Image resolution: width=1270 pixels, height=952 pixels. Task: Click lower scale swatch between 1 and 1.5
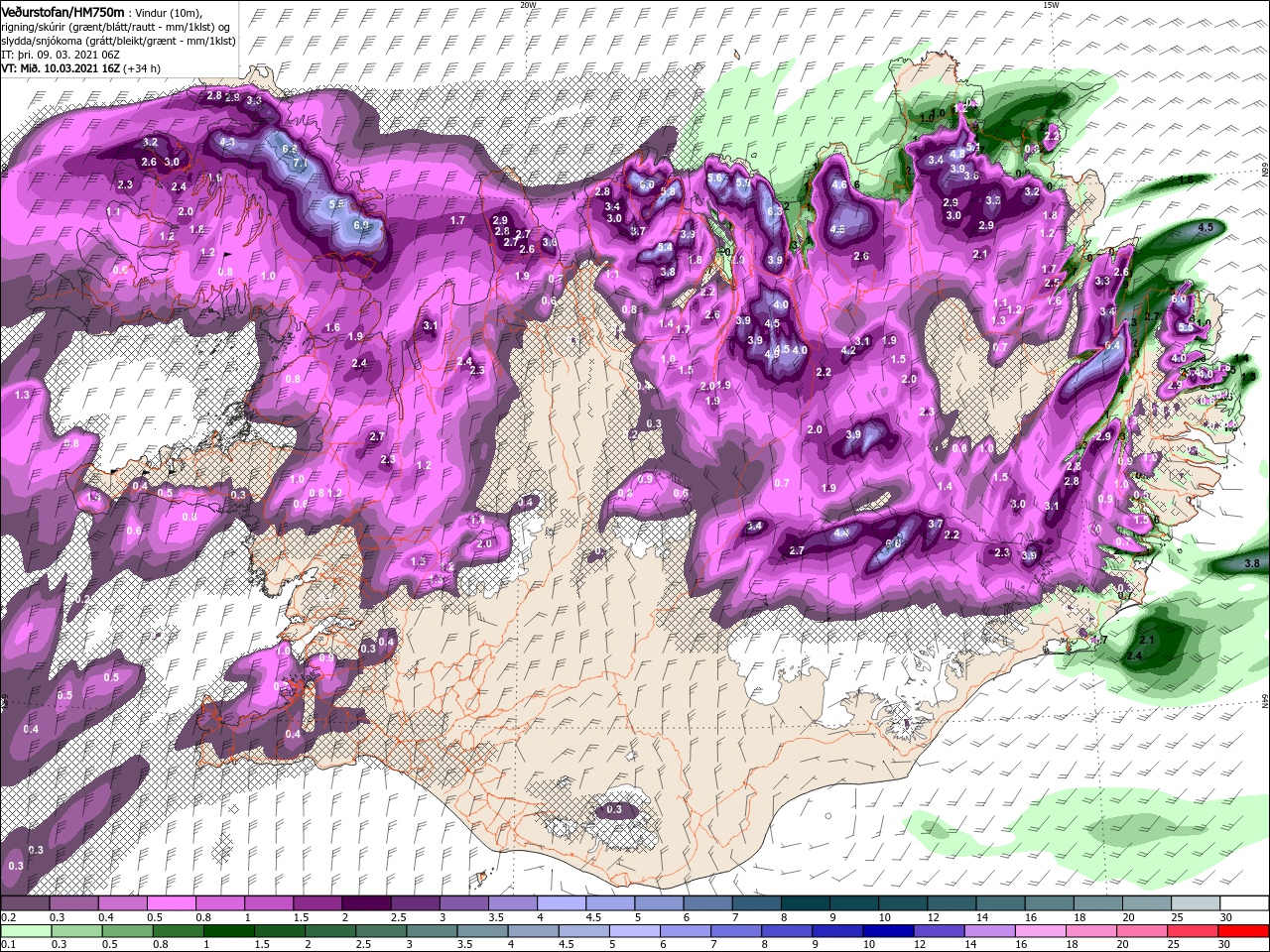229,931
